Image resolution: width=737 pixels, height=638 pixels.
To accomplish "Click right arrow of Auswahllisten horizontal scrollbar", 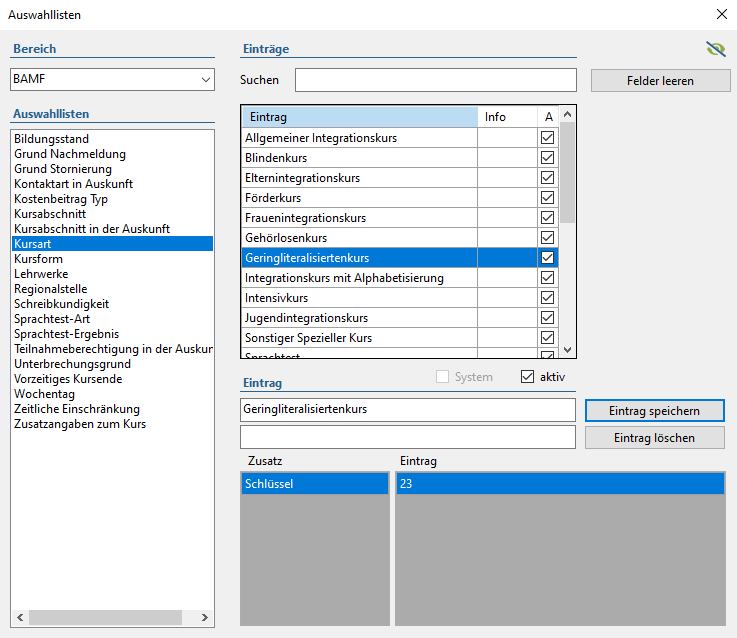I will click(x=204, y=617).
